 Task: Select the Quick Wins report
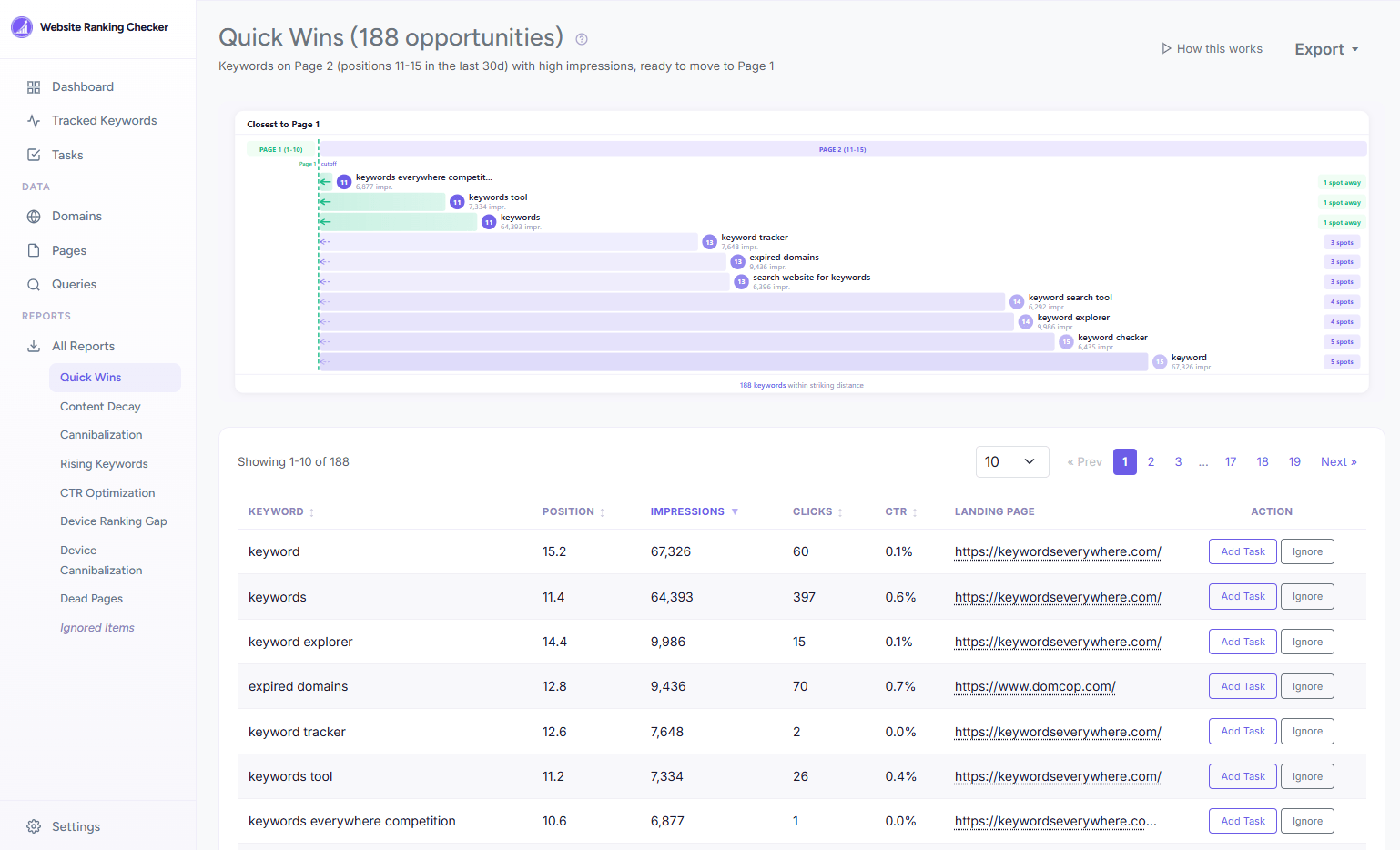(x=115, y=378)
